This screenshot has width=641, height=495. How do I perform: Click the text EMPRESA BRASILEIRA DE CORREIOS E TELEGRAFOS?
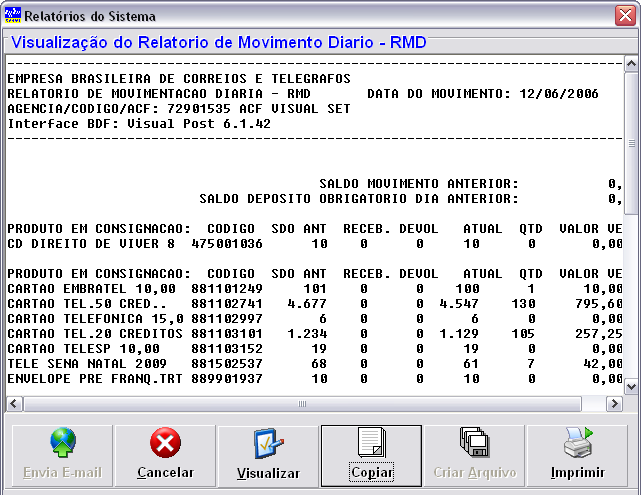pos(179,78)
